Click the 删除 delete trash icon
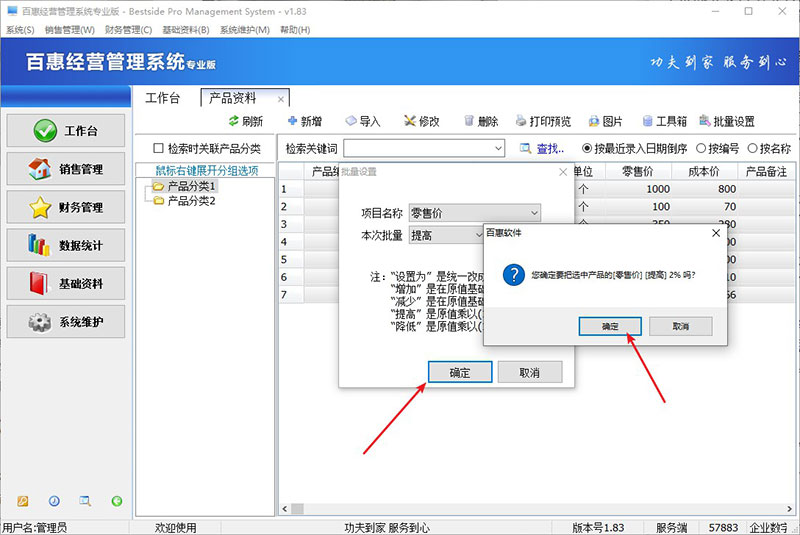Image resolution: width=800 pixels, height=535 pixels. point(469,121)
